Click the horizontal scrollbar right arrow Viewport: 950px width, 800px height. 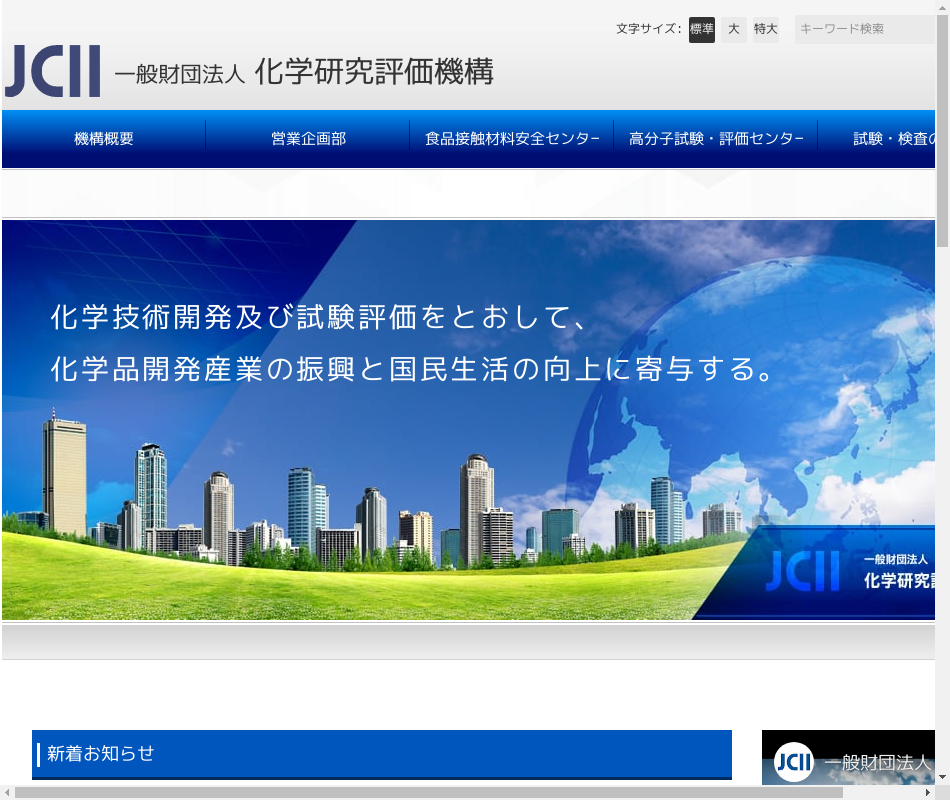pyautogui.click(x=927, y=792)
